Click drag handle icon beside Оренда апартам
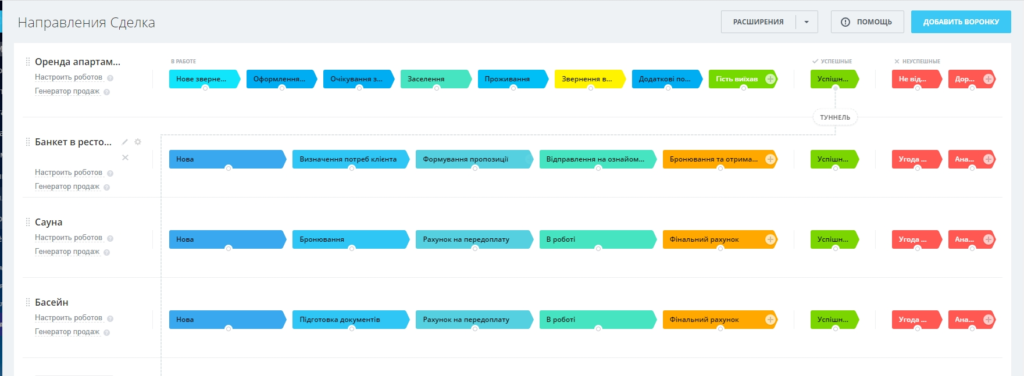Screen dimensions: 1024x376 click(28, 62)
